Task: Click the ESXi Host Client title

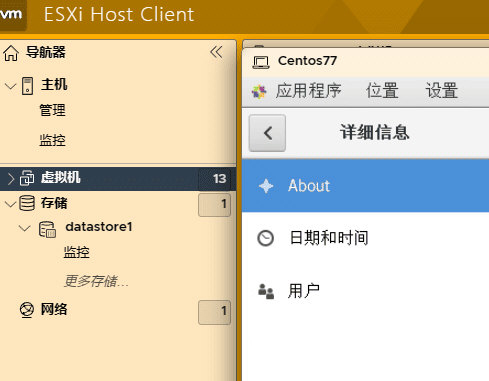Action: click(x=119, y=15)
